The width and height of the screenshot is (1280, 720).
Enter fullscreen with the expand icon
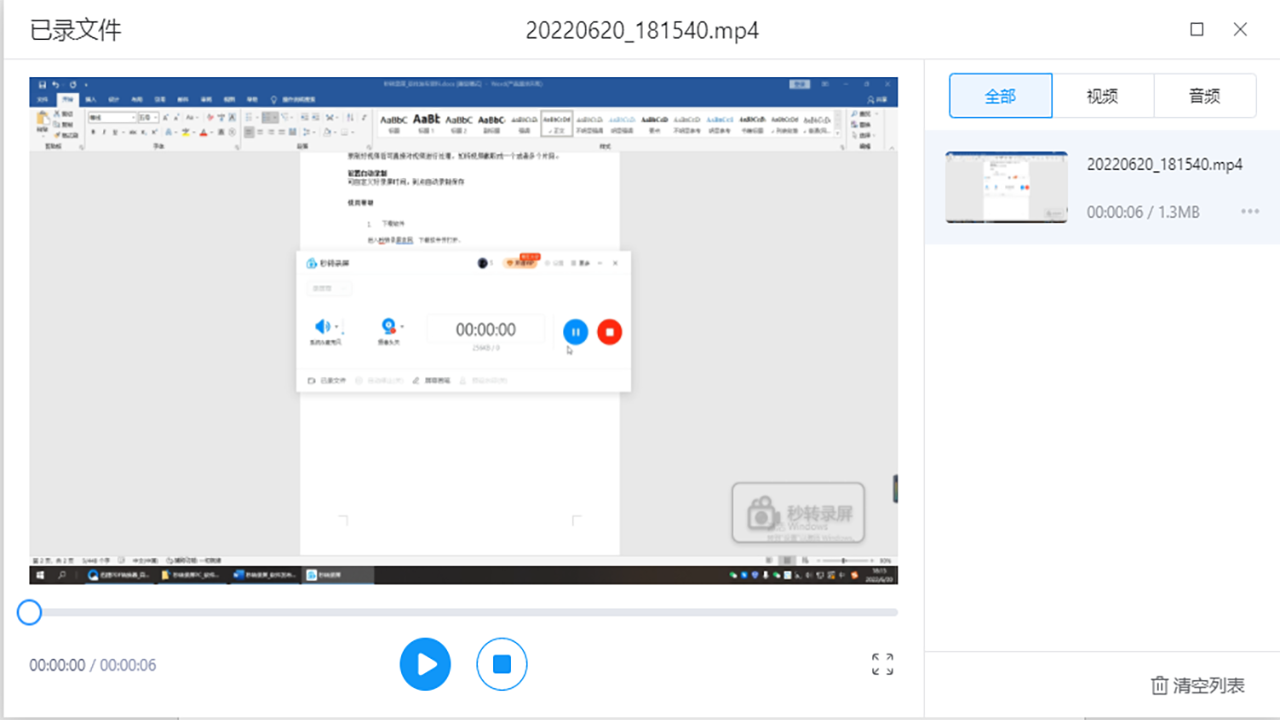882,663
